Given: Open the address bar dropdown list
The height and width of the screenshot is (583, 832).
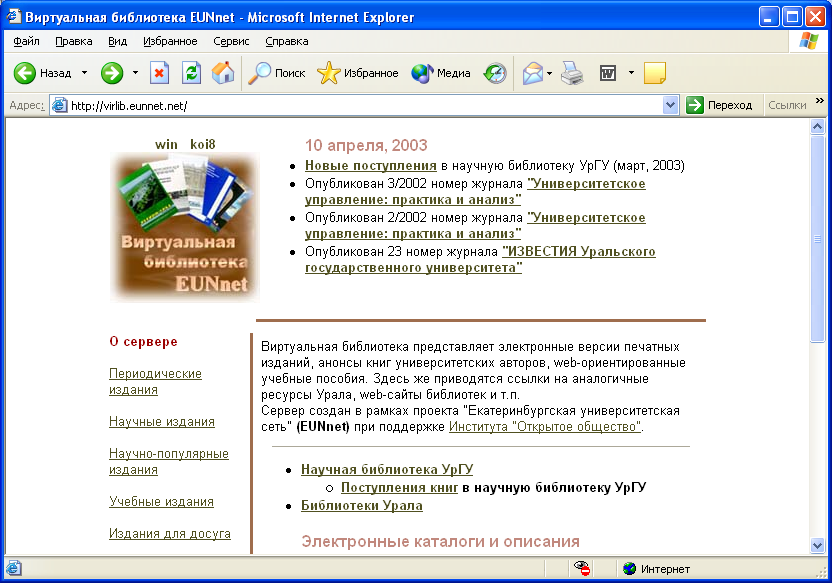Looking at the screenshot, I should point(670,105).
